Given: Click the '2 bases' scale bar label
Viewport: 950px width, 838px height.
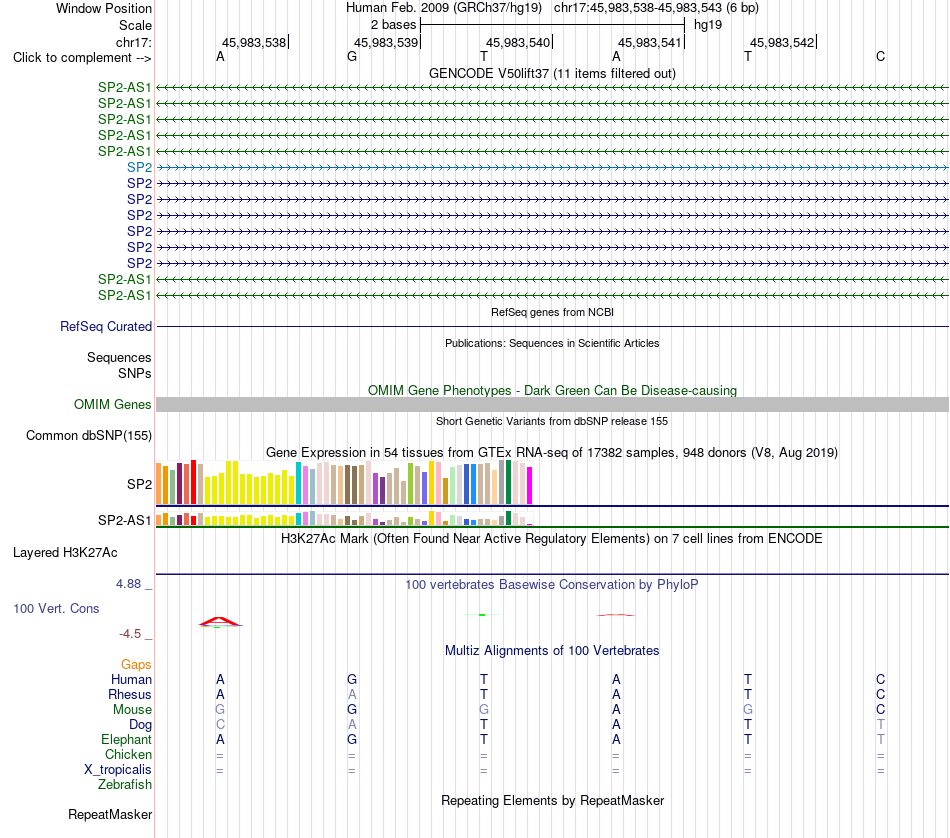Looking at the screenshot, I should 393,25.
